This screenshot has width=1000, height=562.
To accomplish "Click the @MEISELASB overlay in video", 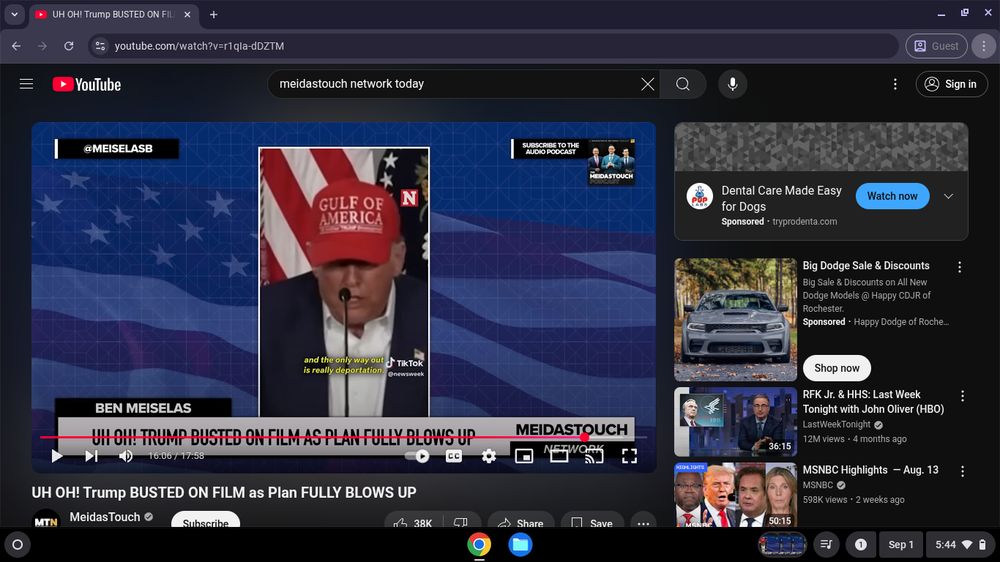I will (117, 149).
